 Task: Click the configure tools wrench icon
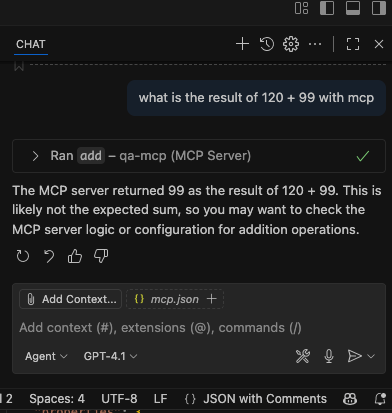click(x=303, y=356)
